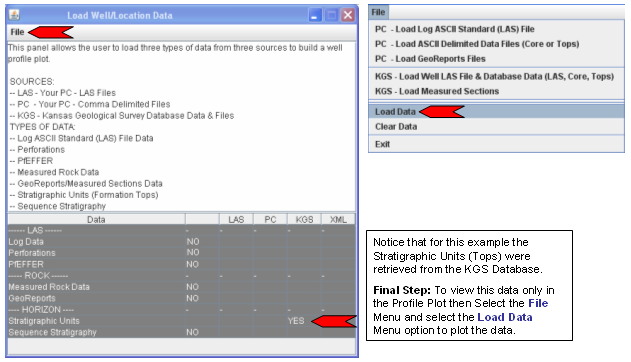Image resolution: width=631 pixels, height=362 pixels.
Task: Click the Java icon in title bar
Action: [x=14, y=15]
